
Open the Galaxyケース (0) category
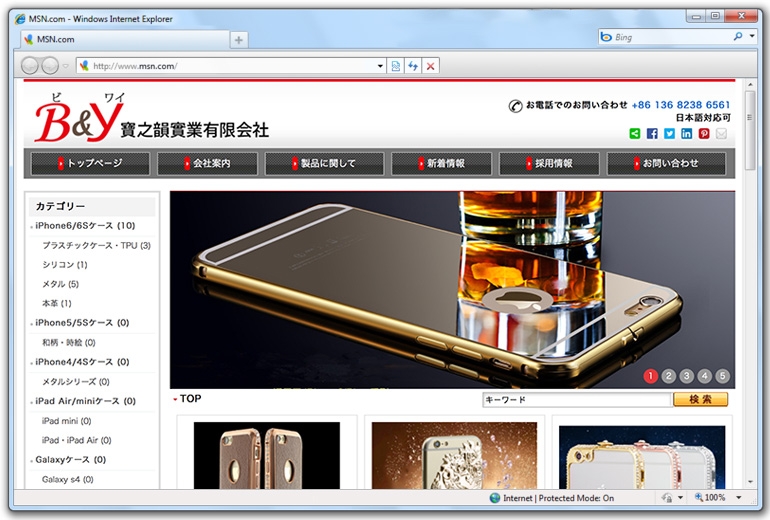[71, 460]
